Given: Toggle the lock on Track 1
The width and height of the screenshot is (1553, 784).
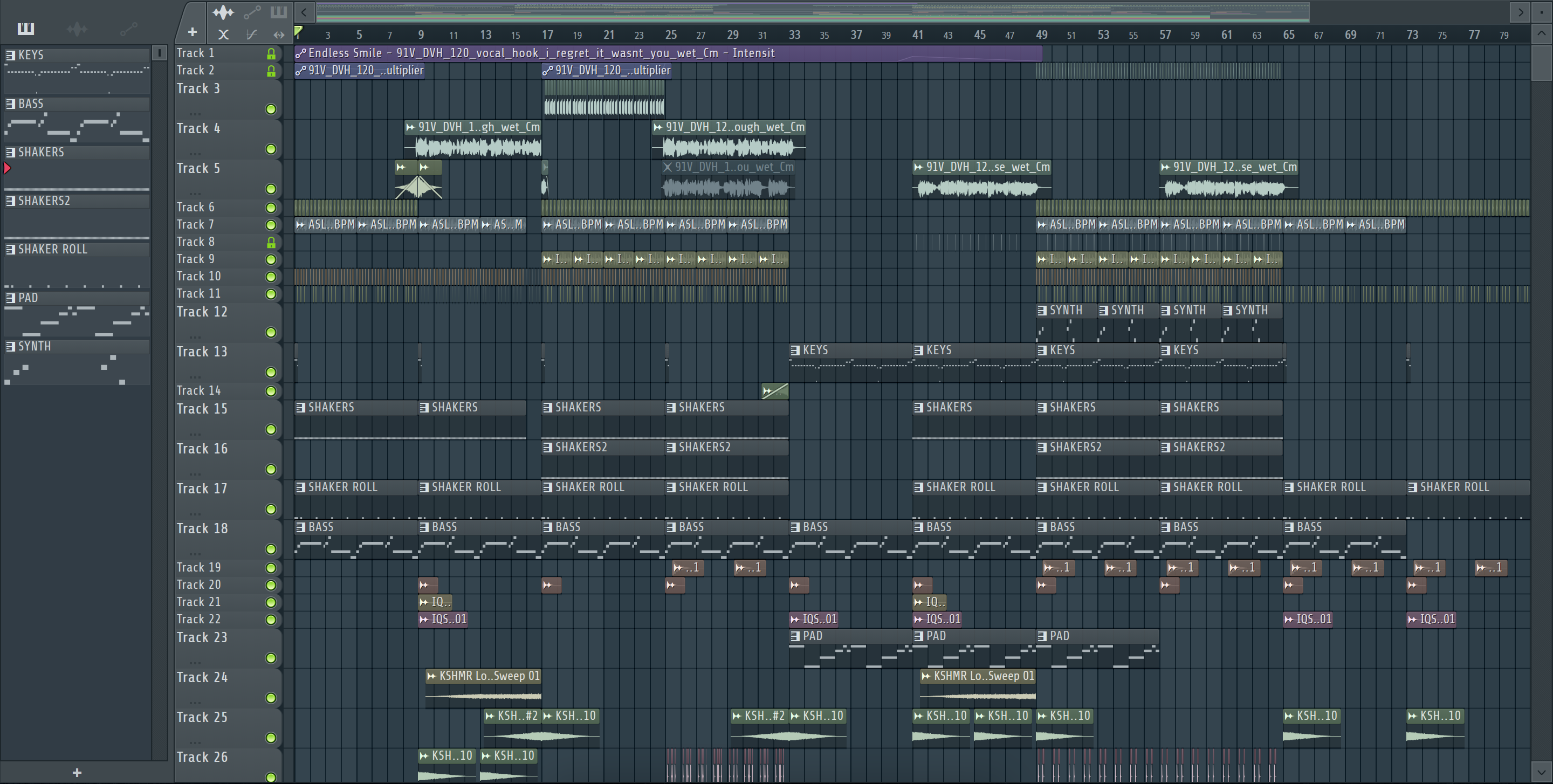Looking at the screenshot, I should point(271,53).
